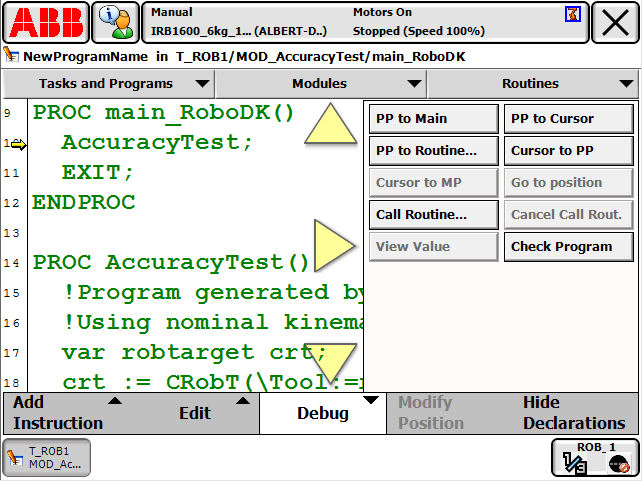Select the 'PROC AccuracyTest()' line
This screenshot has height=482, width=642.
click(171, 262)
